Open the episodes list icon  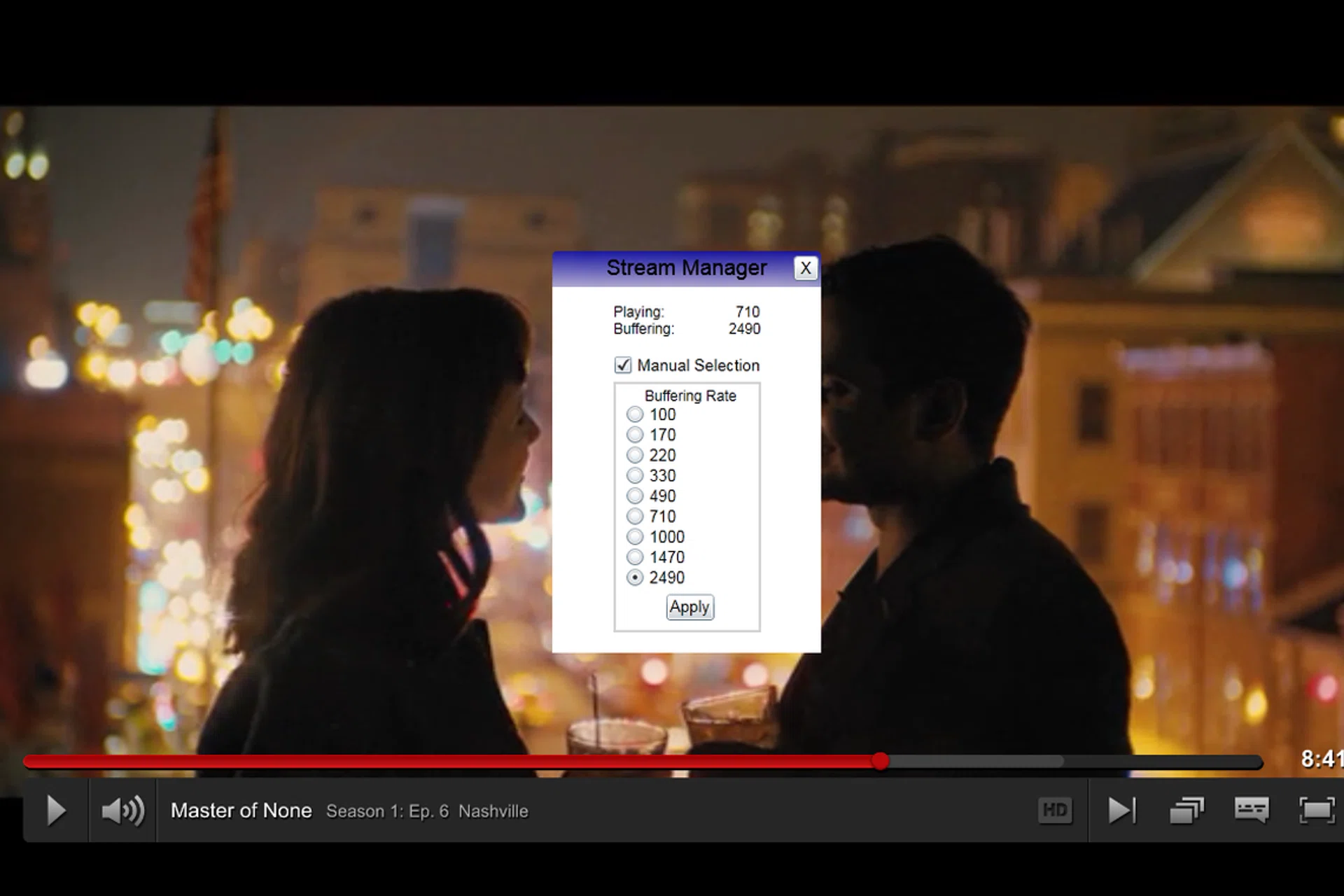[1186, 811]
